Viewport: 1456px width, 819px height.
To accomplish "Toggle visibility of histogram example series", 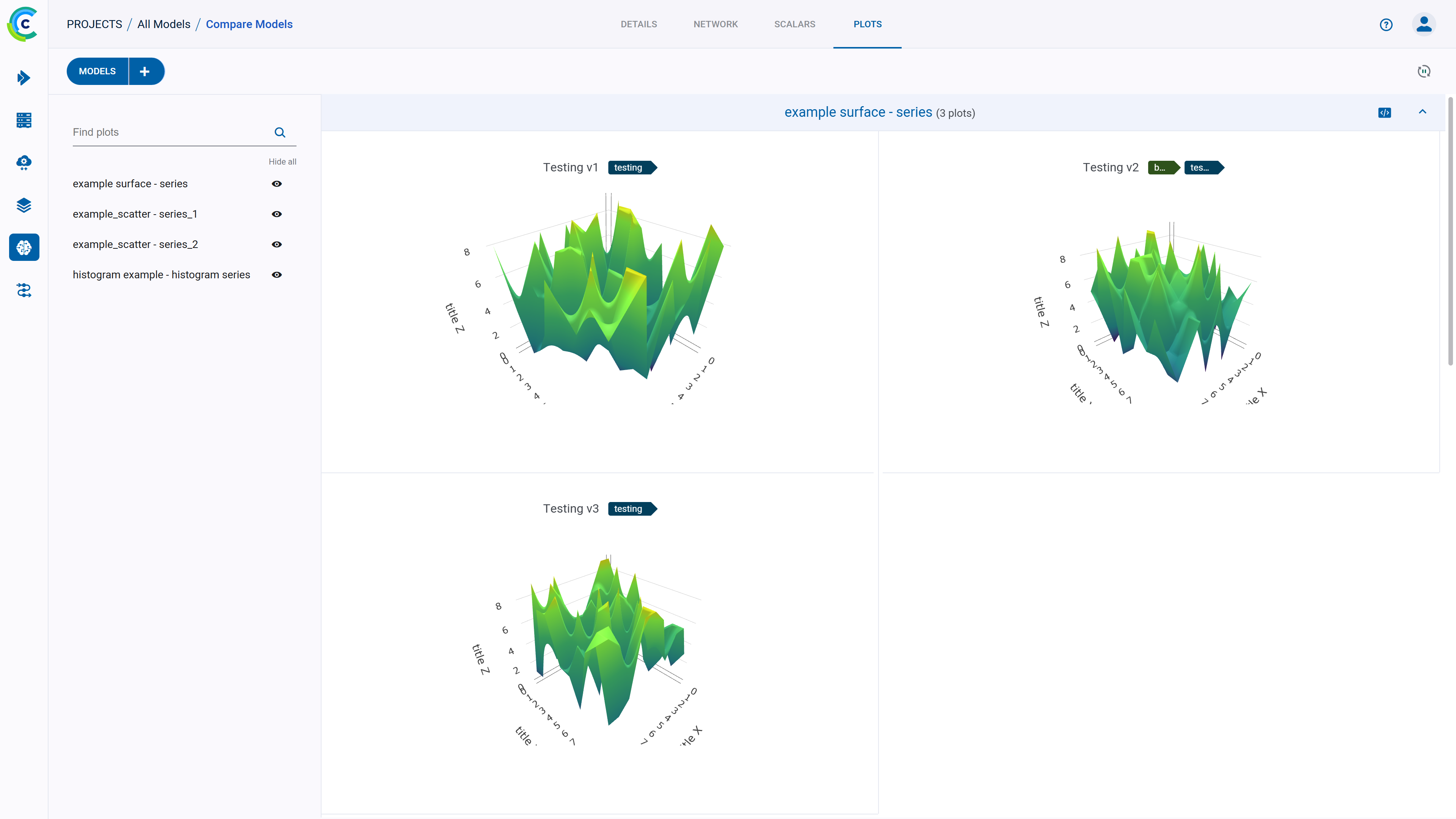I will (277, 274).
